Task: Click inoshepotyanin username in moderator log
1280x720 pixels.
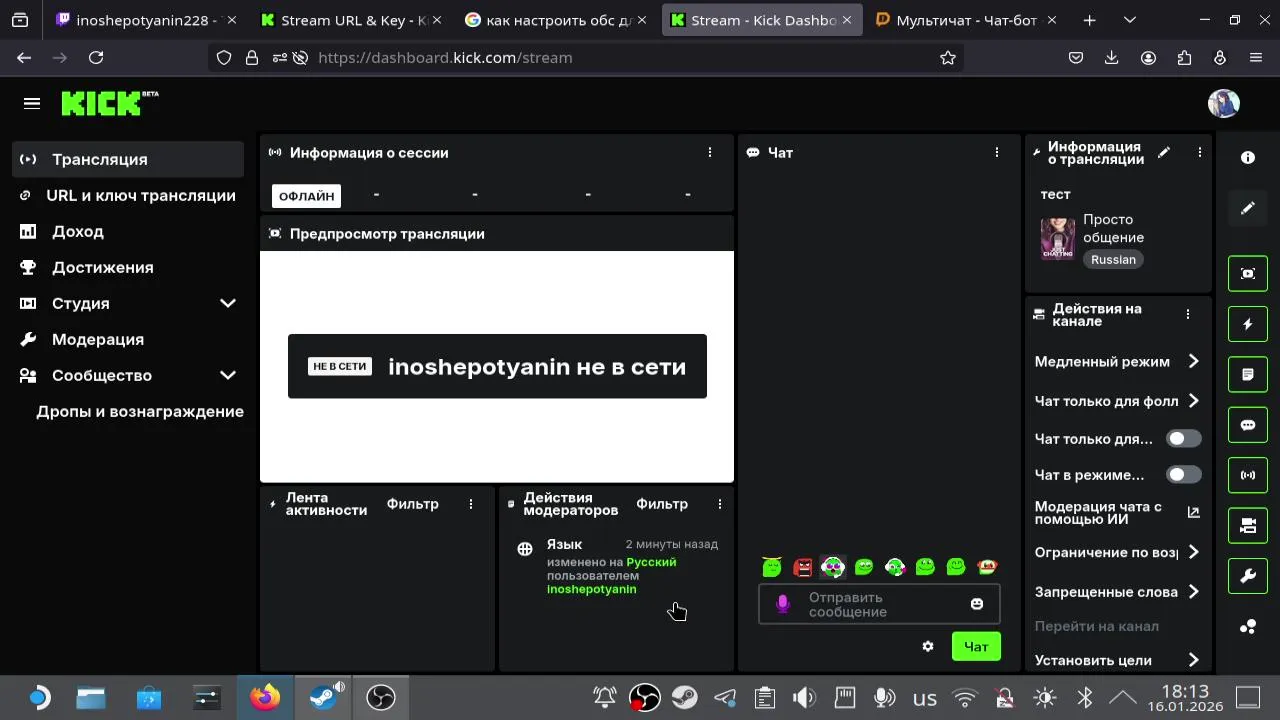Action: (x=591, y=589)
